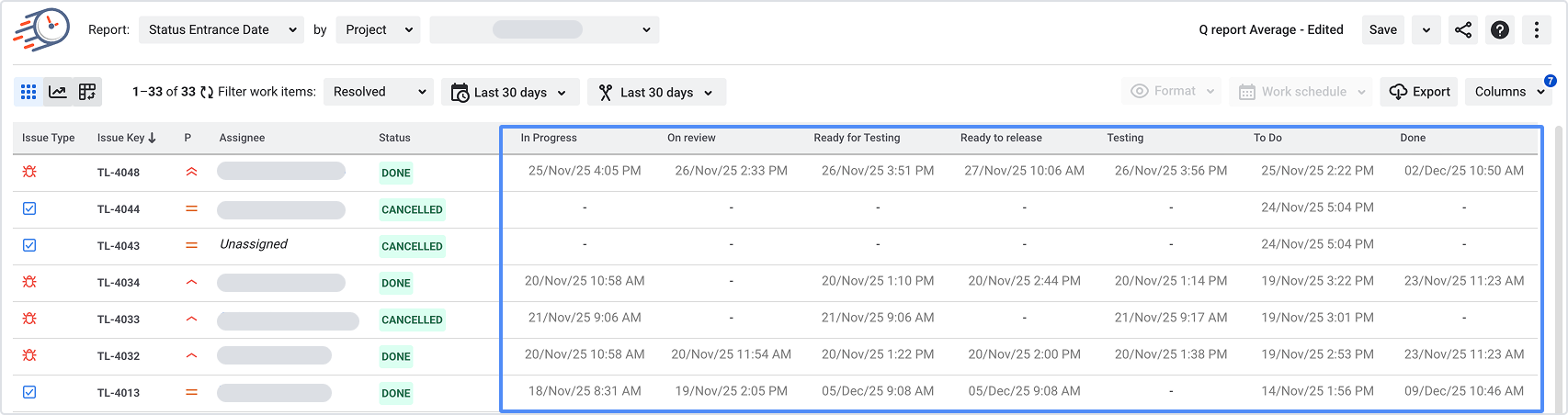The width and height of the screenshot is (1568, 415).
Task: Click the P priority column header
Action: [187, 138]
